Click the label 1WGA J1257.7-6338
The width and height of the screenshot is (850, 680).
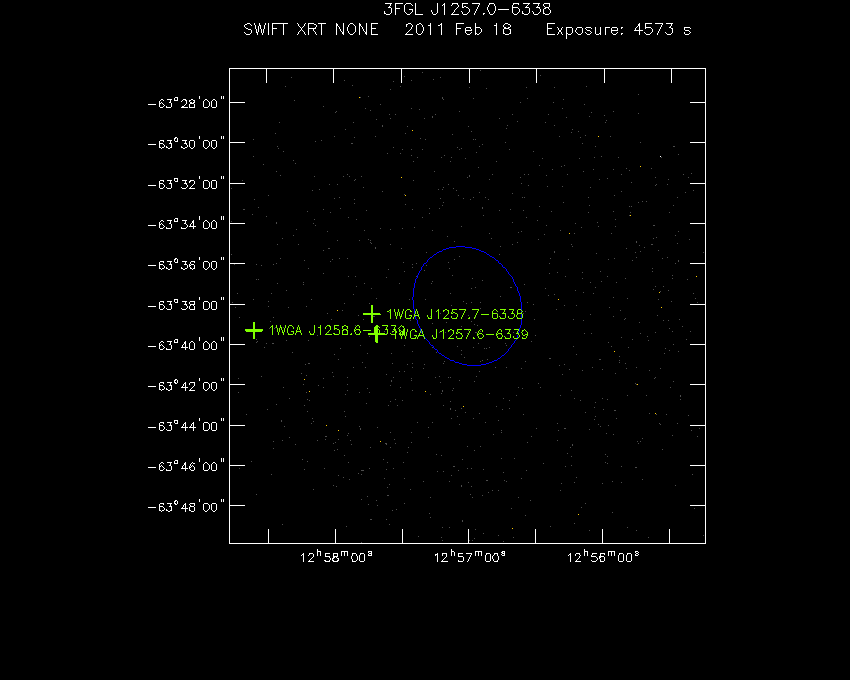tap(455, 314)
